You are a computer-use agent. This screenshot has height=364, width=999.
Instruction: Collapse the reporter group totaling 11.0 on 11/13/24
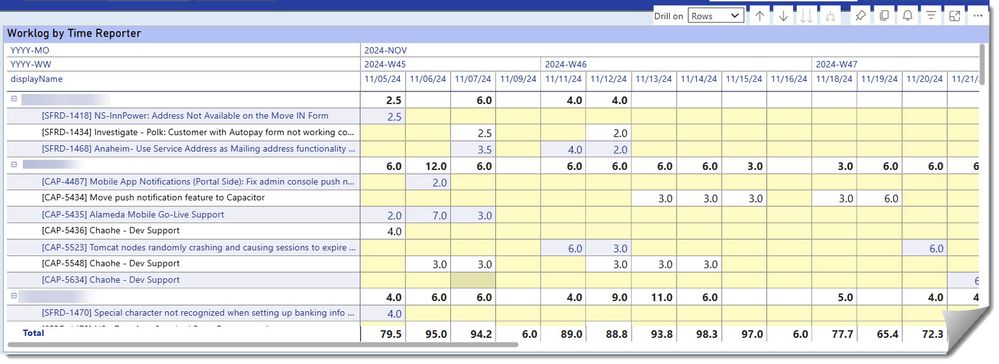[14, 296]
